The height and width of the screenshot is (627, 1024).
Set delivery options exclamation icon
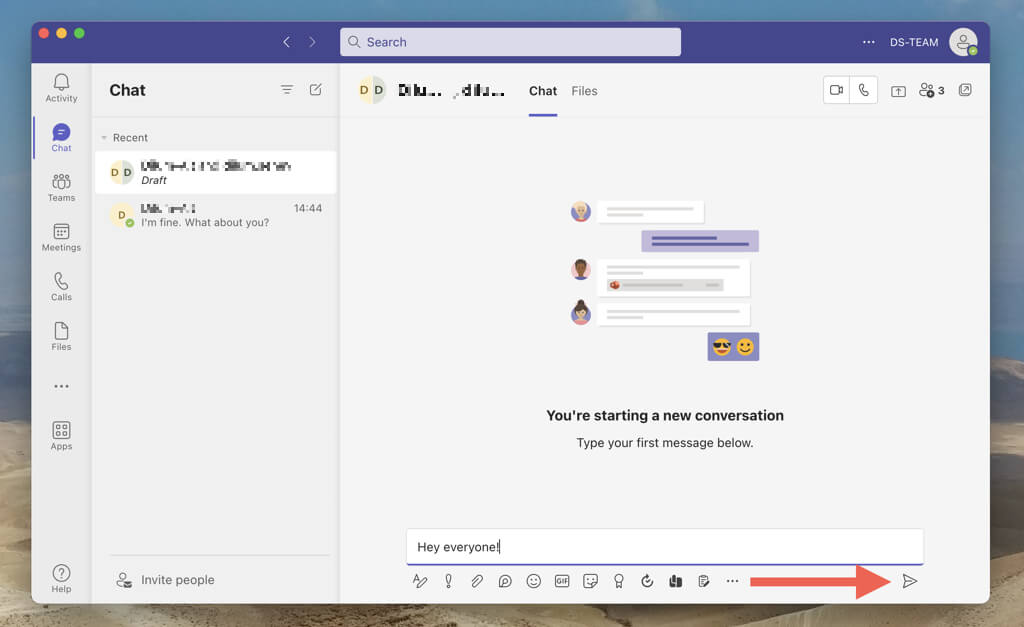pyautogui.click(x=449, y=581)
